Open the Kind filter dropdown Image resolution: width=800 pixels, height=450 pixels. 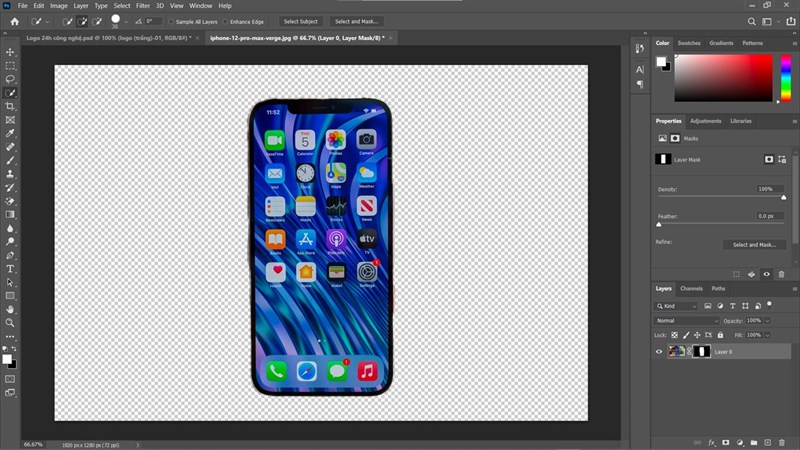[x=677, y=306]
